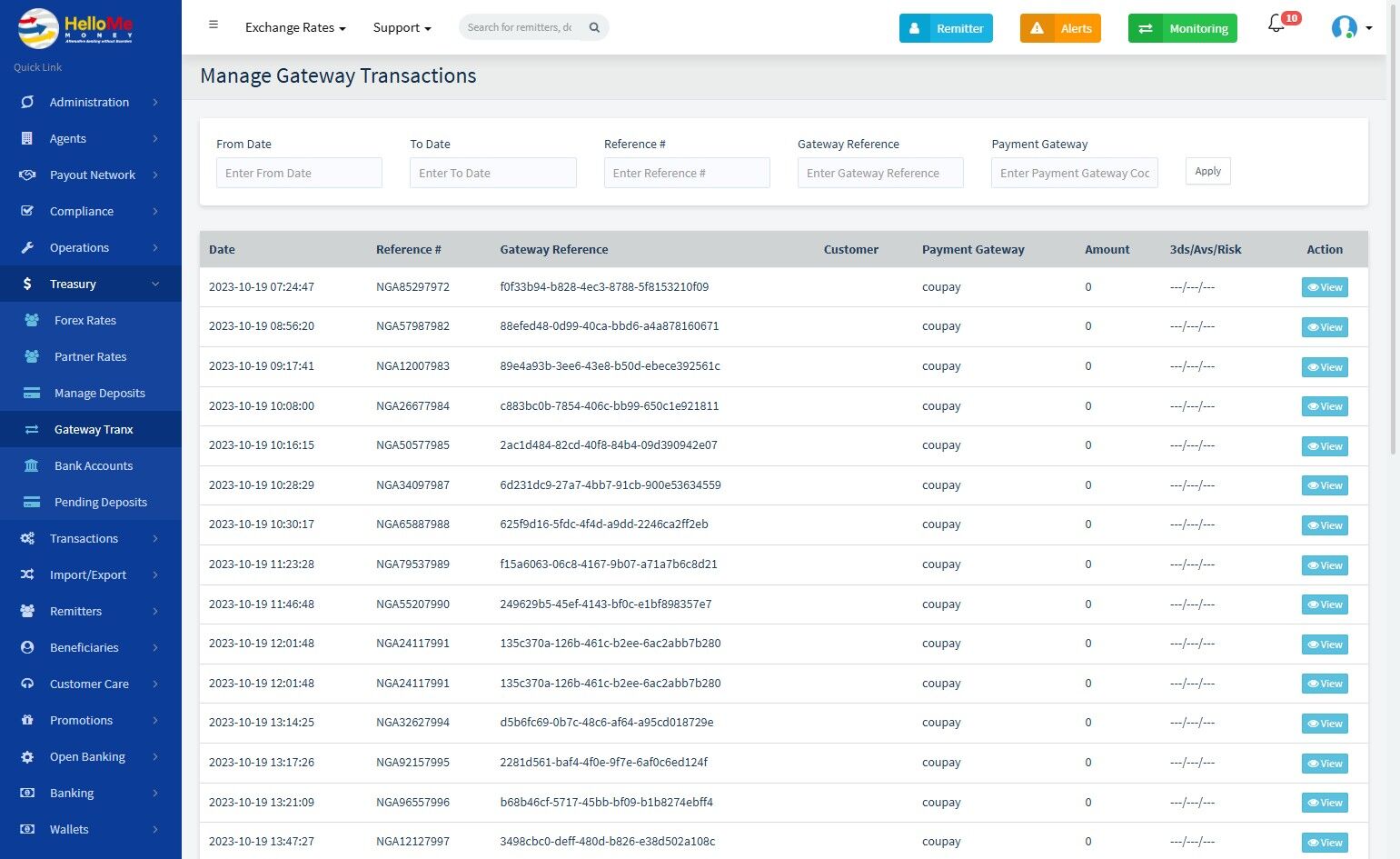This screenshot has width=1400, height=859.
Task: Expand the Administration sidebar menu
Action: click(91, 102)
